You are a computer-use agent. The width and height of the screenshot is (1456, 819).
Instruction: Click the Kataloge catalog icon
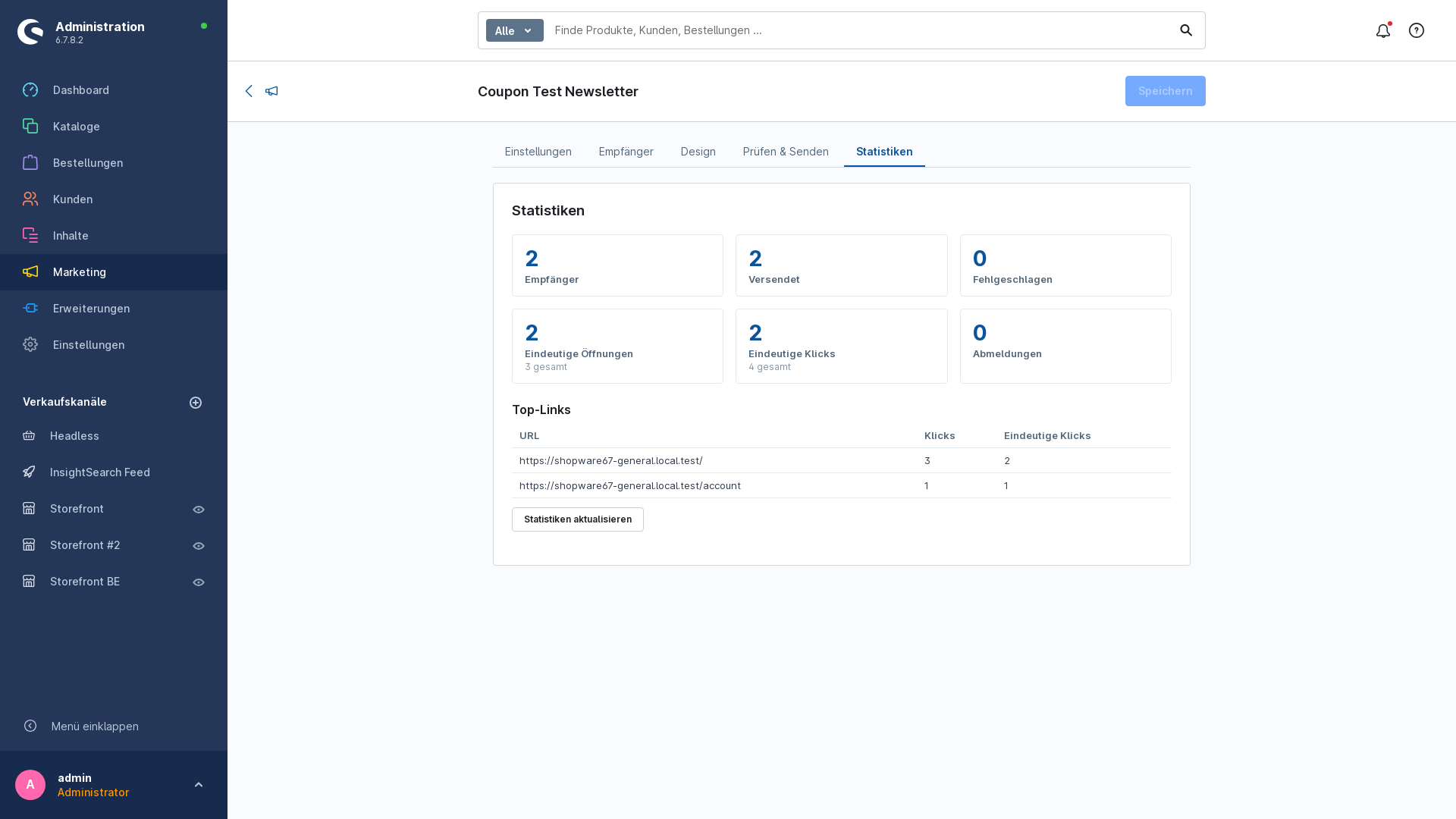[x=30, y=127]
